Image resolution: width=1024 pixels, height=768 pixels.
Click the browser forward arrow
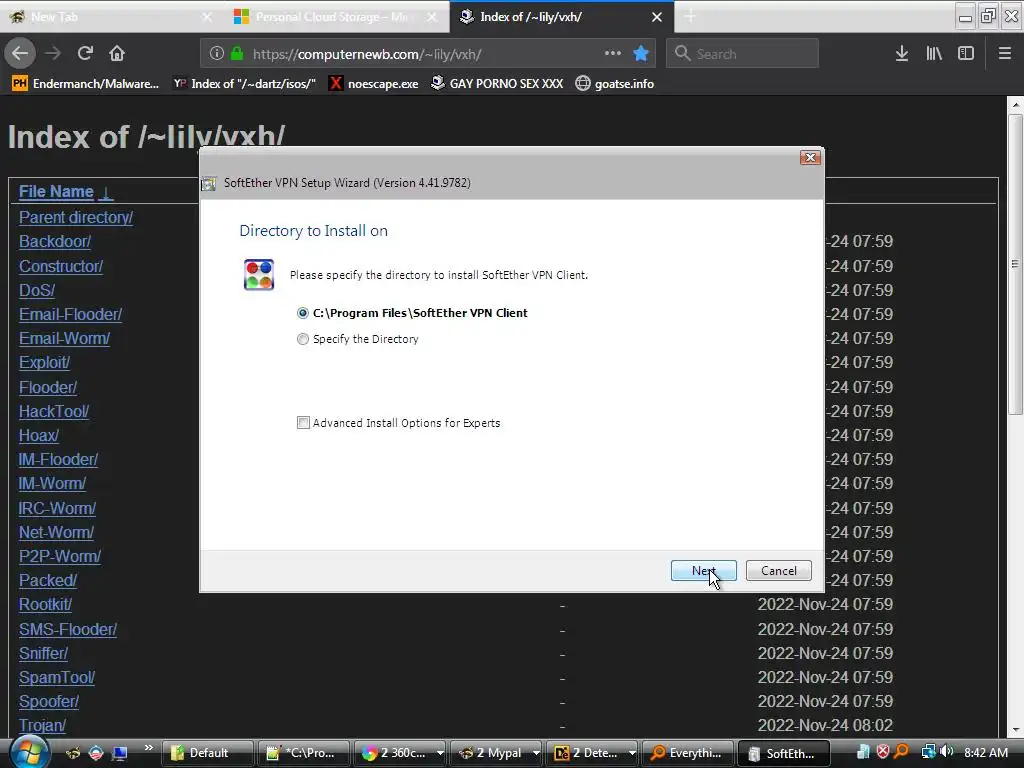53,54
